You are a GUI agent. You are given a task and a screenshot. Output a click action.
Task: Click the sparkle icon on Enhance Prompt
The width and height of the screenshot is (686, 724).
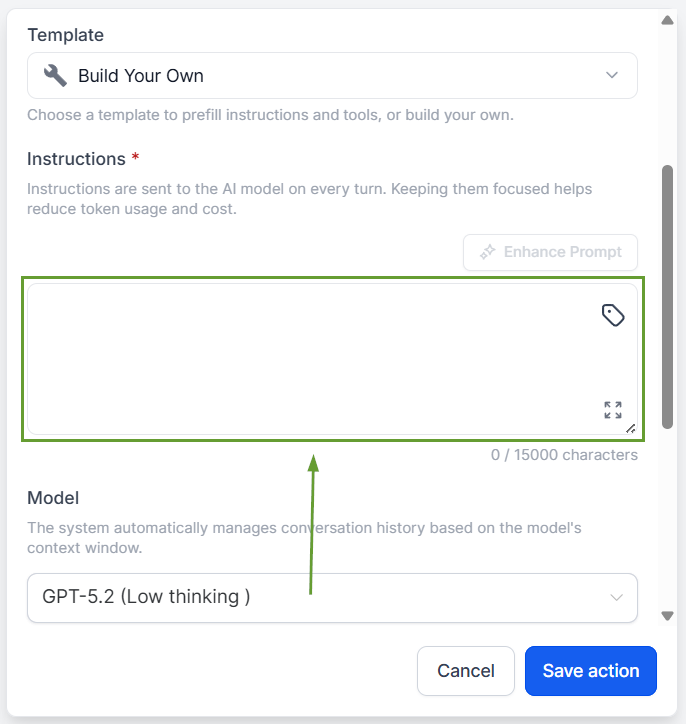488,252
